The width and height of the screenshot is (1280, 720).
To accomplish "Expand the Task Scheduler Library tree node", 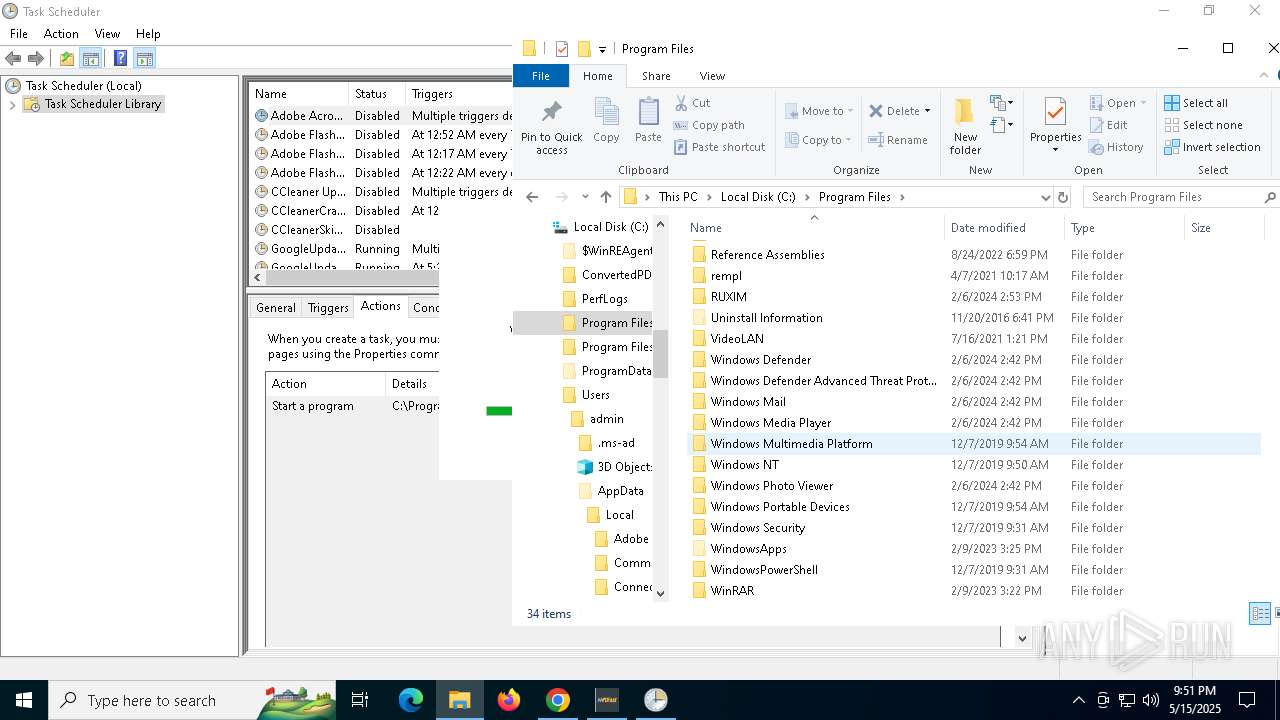I will 12,104.
